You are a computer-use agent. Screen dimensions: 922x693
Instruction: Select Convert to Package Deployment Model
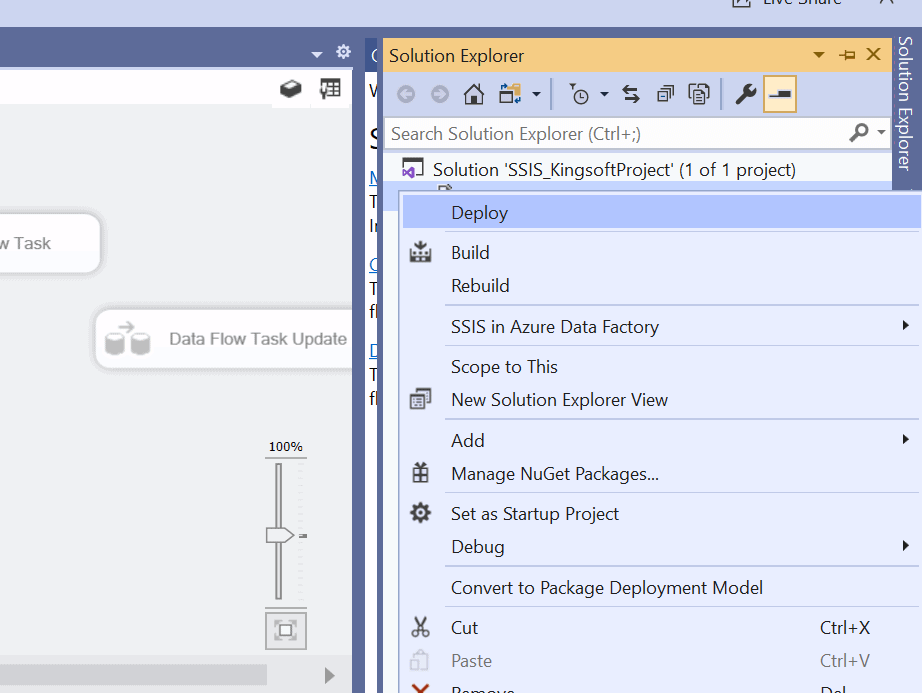662,588
